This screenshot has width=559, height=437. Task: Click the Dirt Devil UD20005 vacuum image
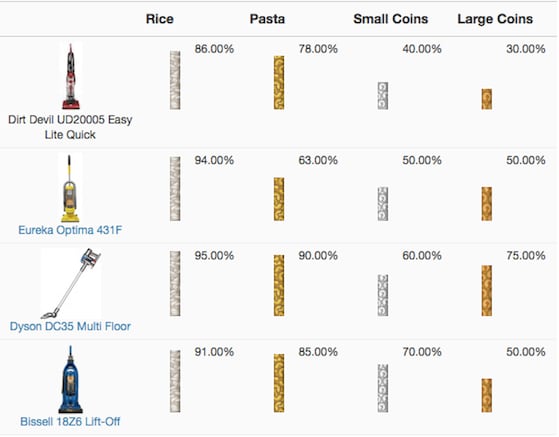(71, 76)
